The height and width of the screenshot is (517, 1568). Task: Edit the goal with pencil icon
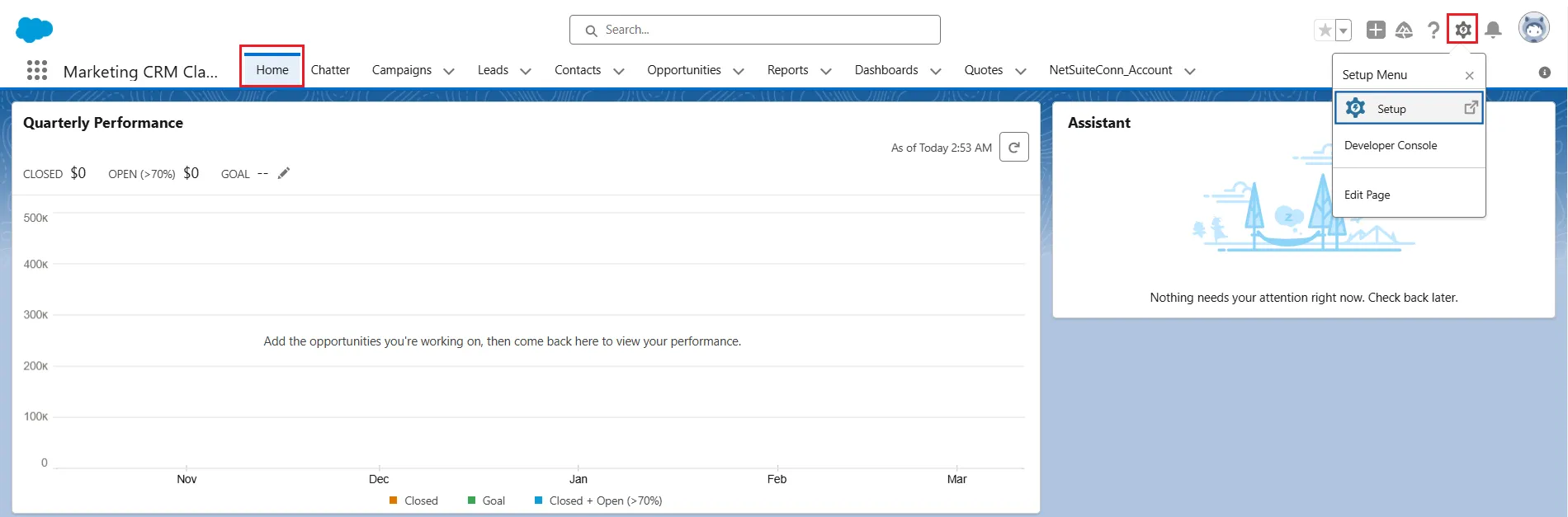(x=284, y=173)
